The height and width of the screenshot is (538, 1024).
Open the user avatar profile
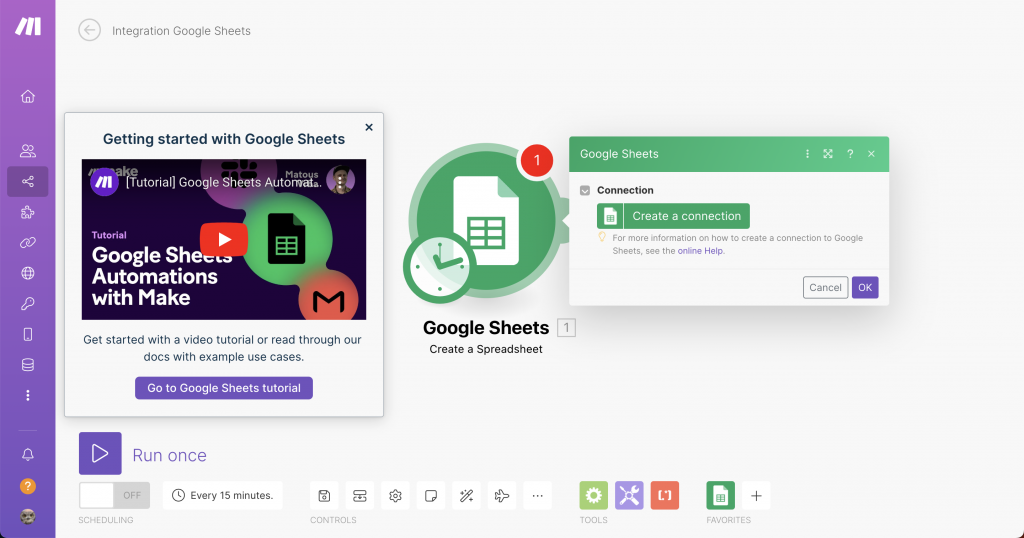[27, 517]
